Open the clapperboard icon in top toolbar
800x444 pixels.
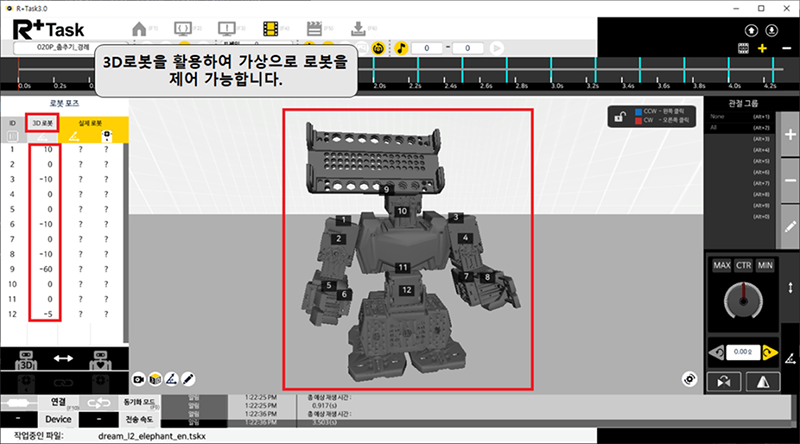(x=314, y=28)
